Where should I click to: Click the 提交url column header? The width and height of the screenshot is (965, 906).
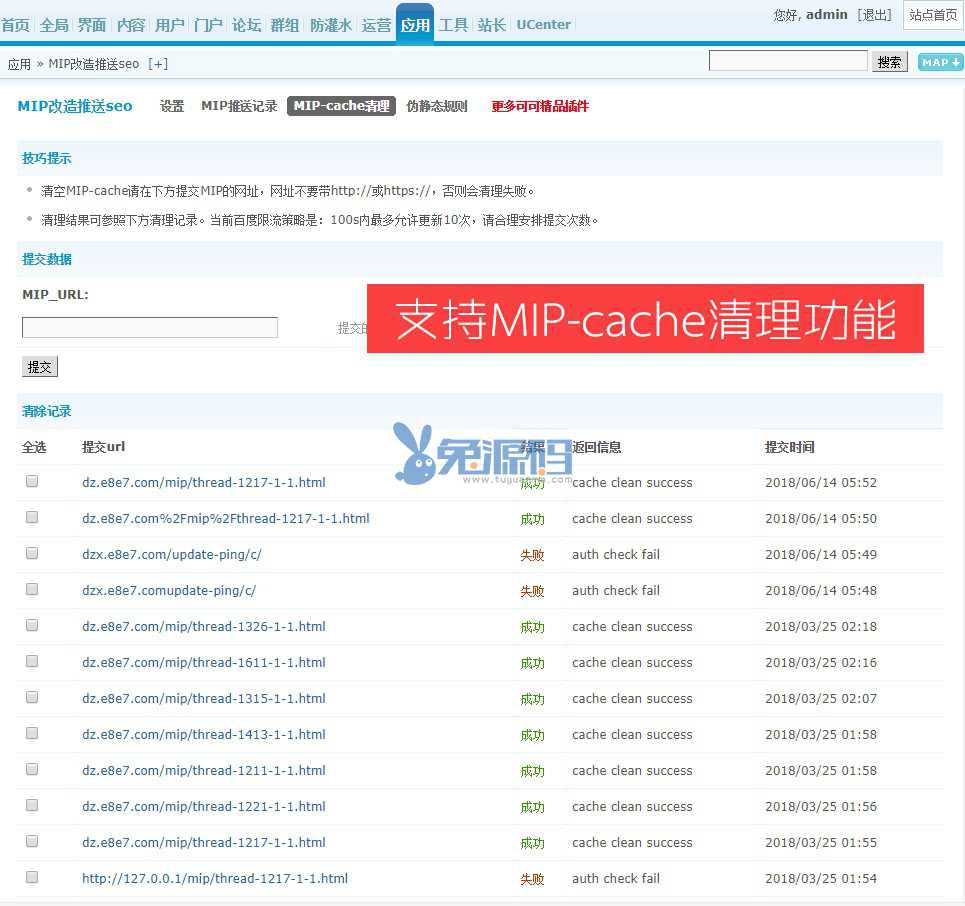(103, 447)
